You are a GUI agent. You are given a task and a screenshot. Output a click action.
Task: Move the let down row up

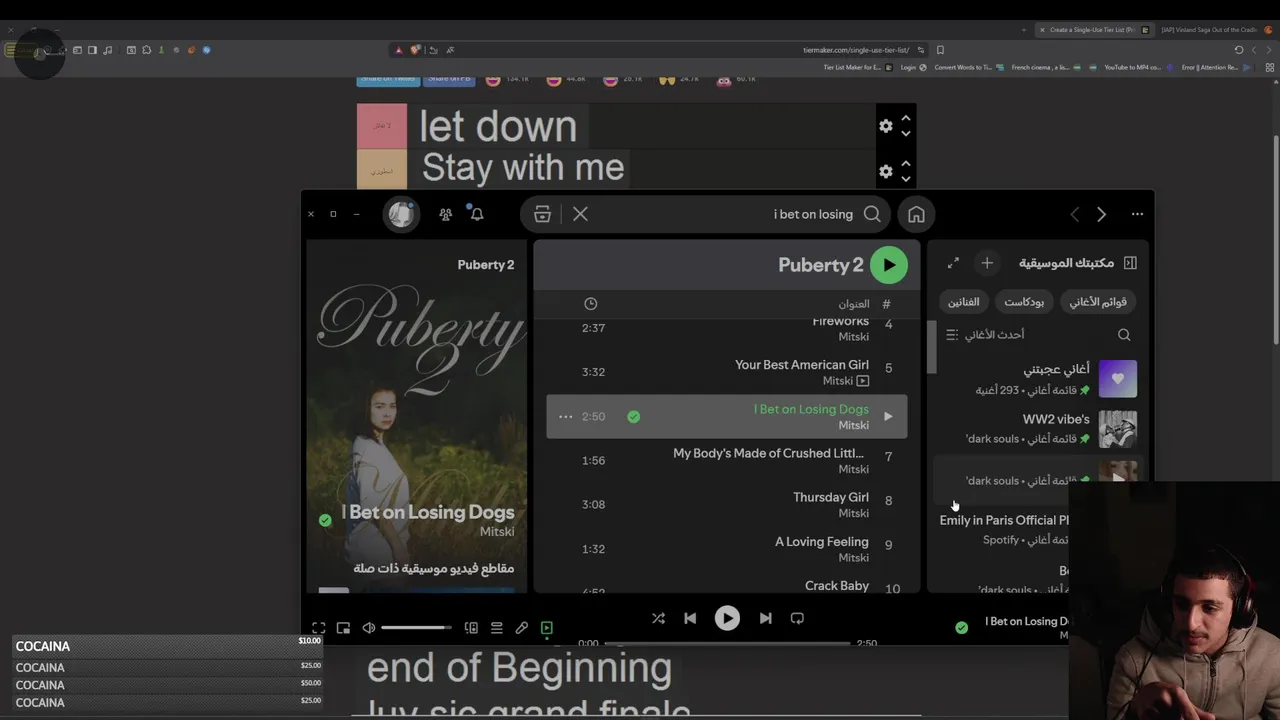pos(905,118)
